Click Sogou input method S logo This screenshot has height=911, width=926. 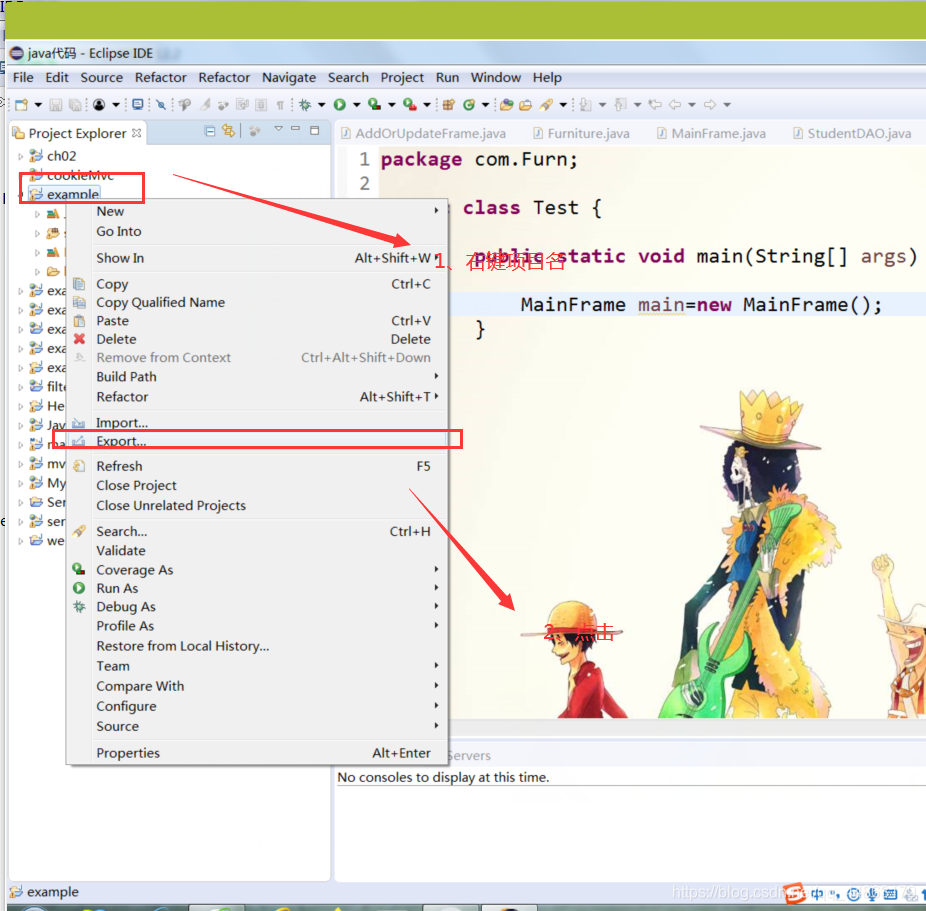794,893
